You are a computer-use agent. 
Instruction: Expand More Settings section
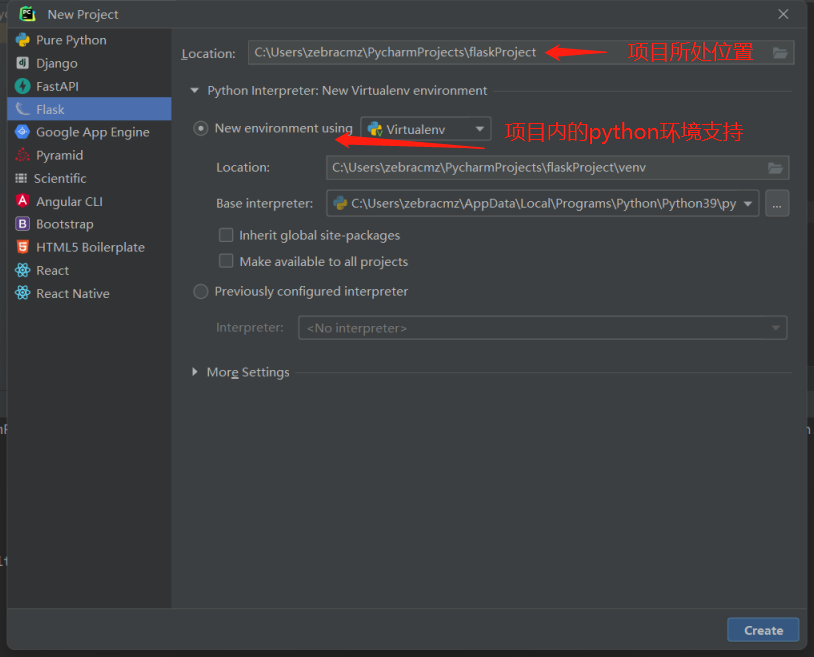click(195, 372)
